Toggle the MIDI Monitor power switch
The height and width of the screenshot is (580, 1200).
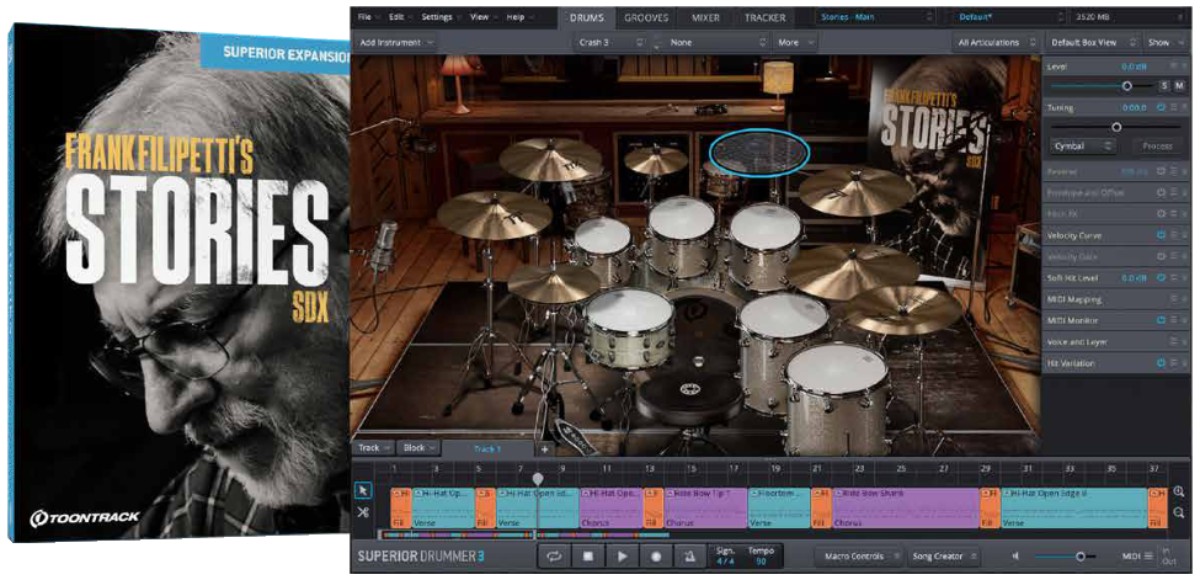1161,320
